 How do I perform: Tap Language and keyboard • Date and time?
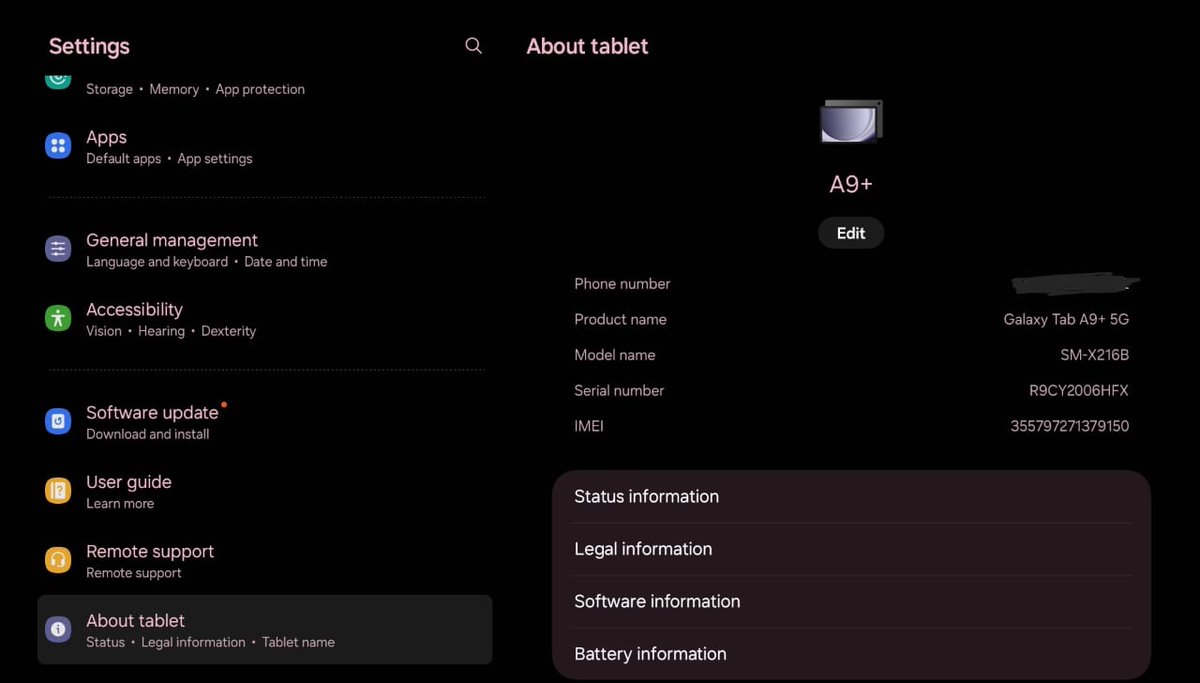pos(207,262)
